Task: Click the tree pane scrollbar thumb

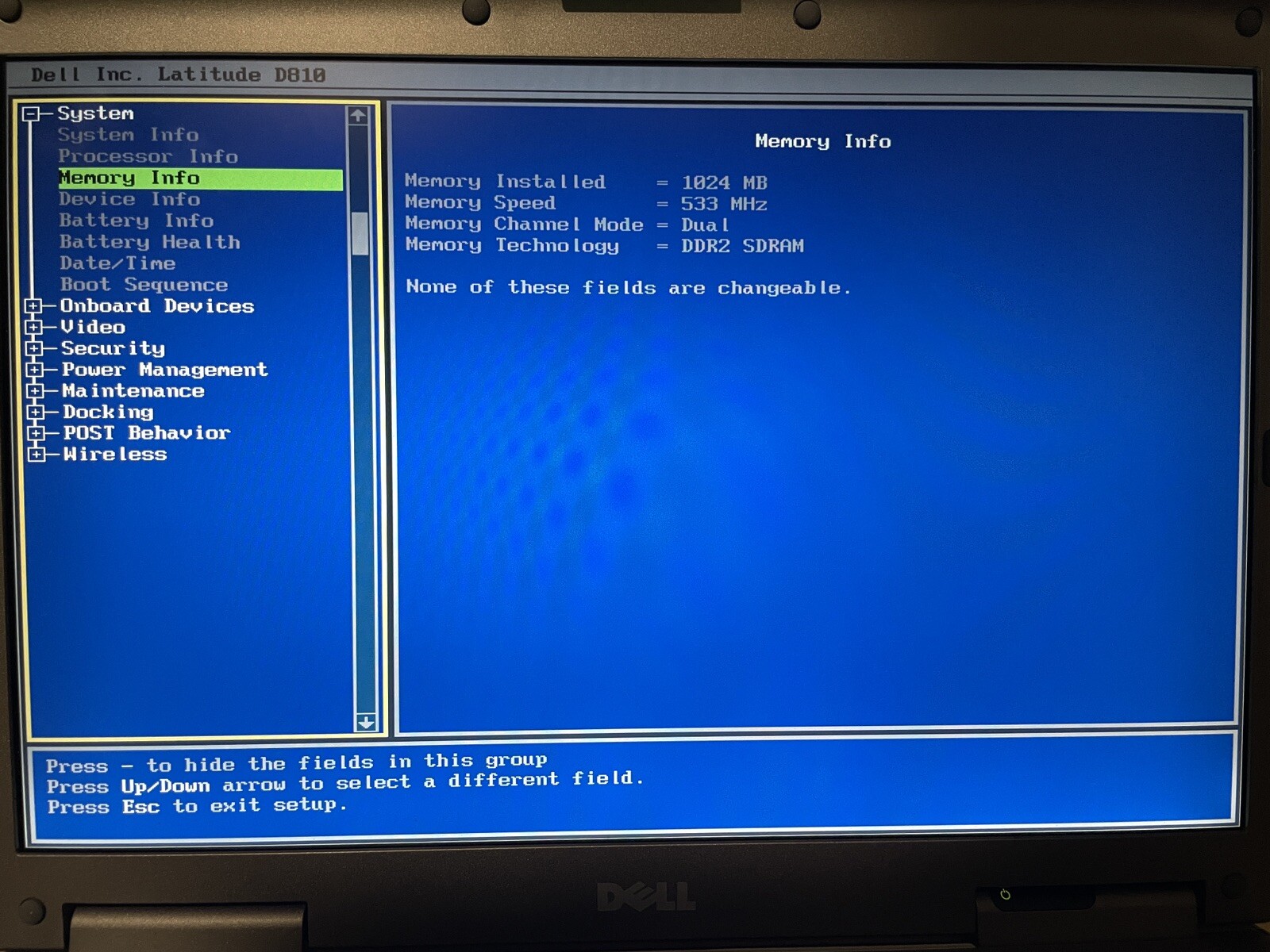Action: point(360,233)
